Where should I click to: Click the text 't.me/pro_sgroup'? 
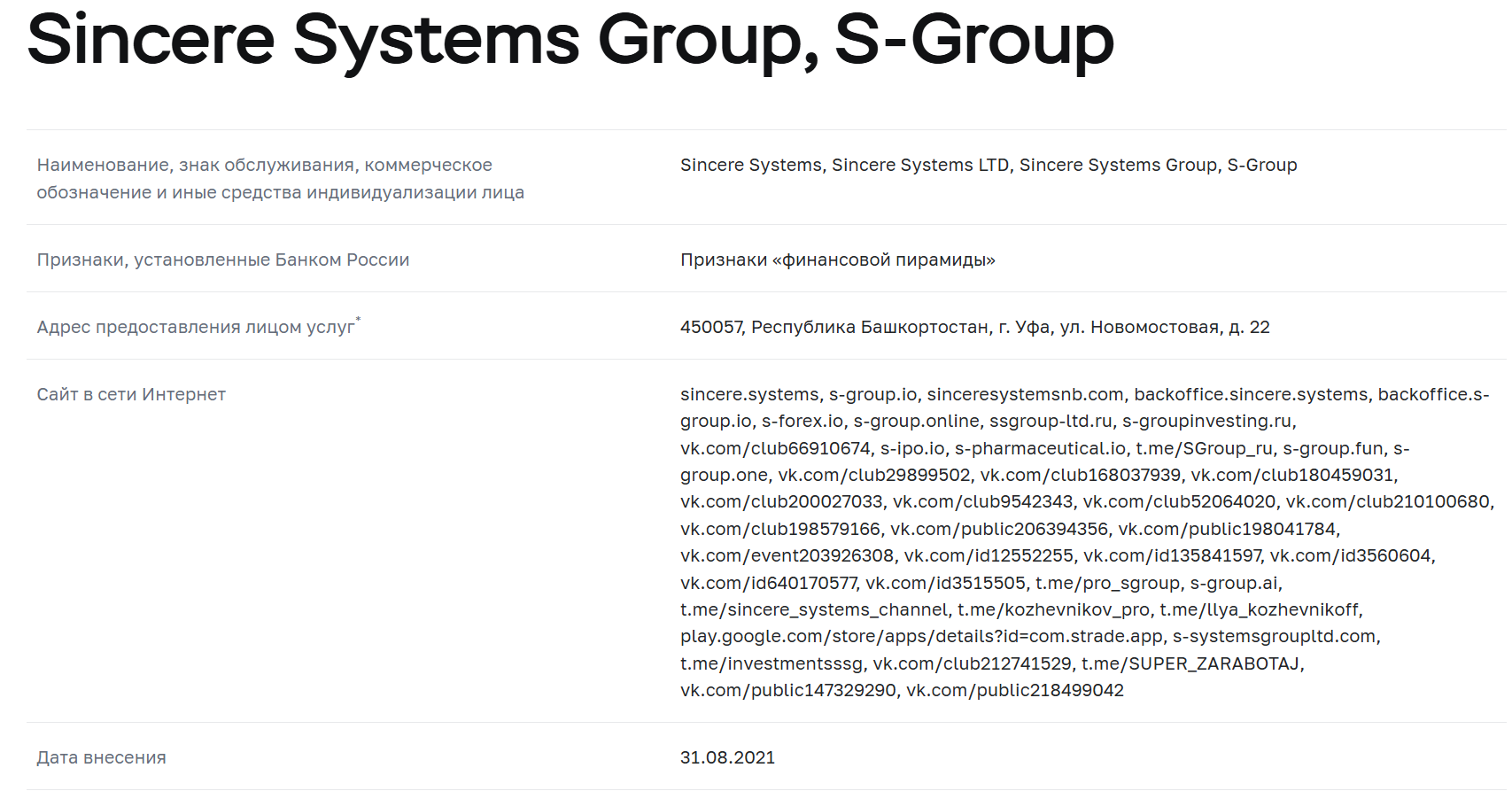(x=1107, y=583)
